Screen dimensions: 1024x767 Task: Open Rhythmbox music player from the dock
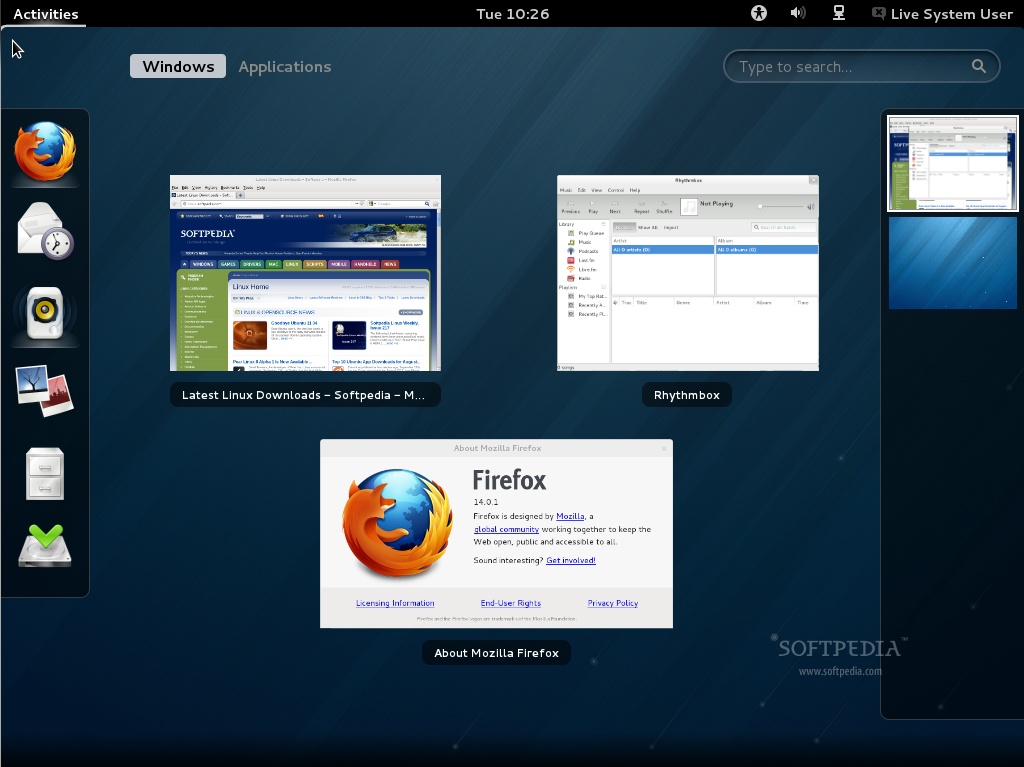44,313
